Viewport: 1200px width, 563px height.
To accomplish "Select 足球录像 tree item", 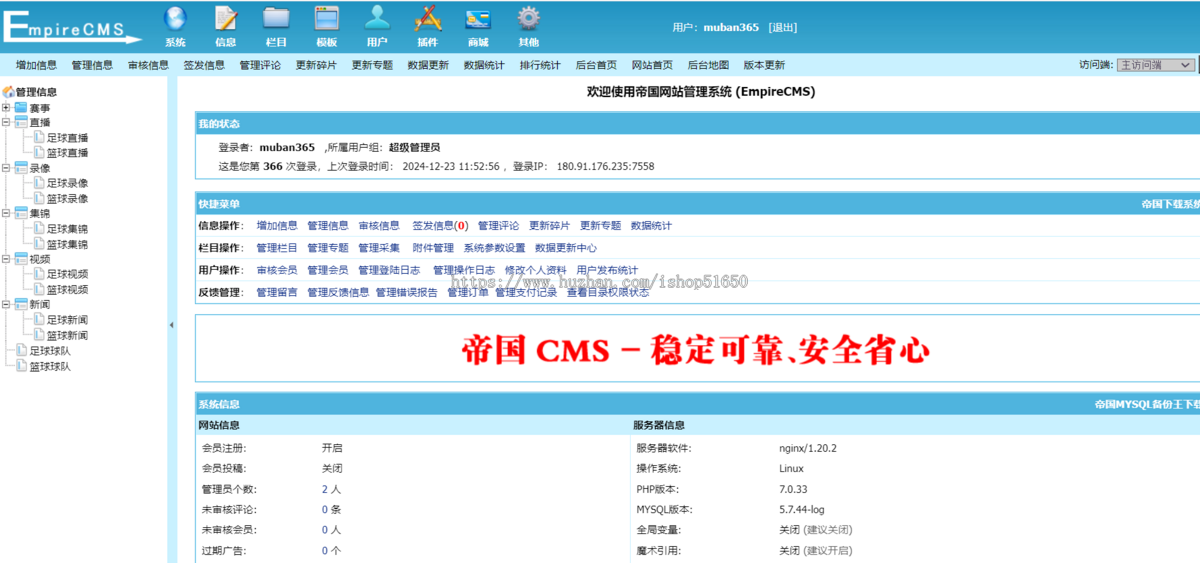I will 67,183.
